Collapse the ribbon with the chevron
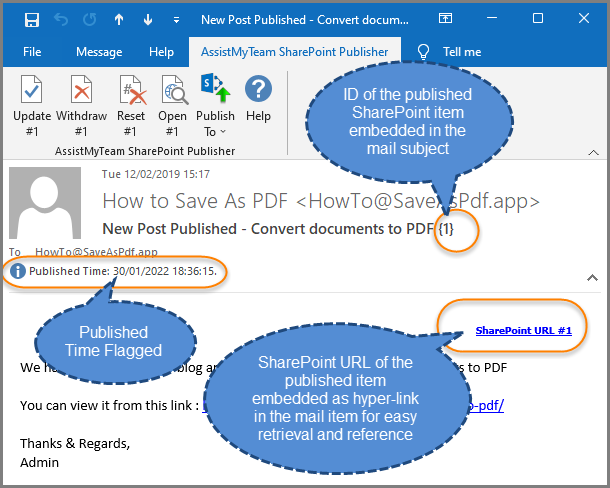 (x=594, y=151)
